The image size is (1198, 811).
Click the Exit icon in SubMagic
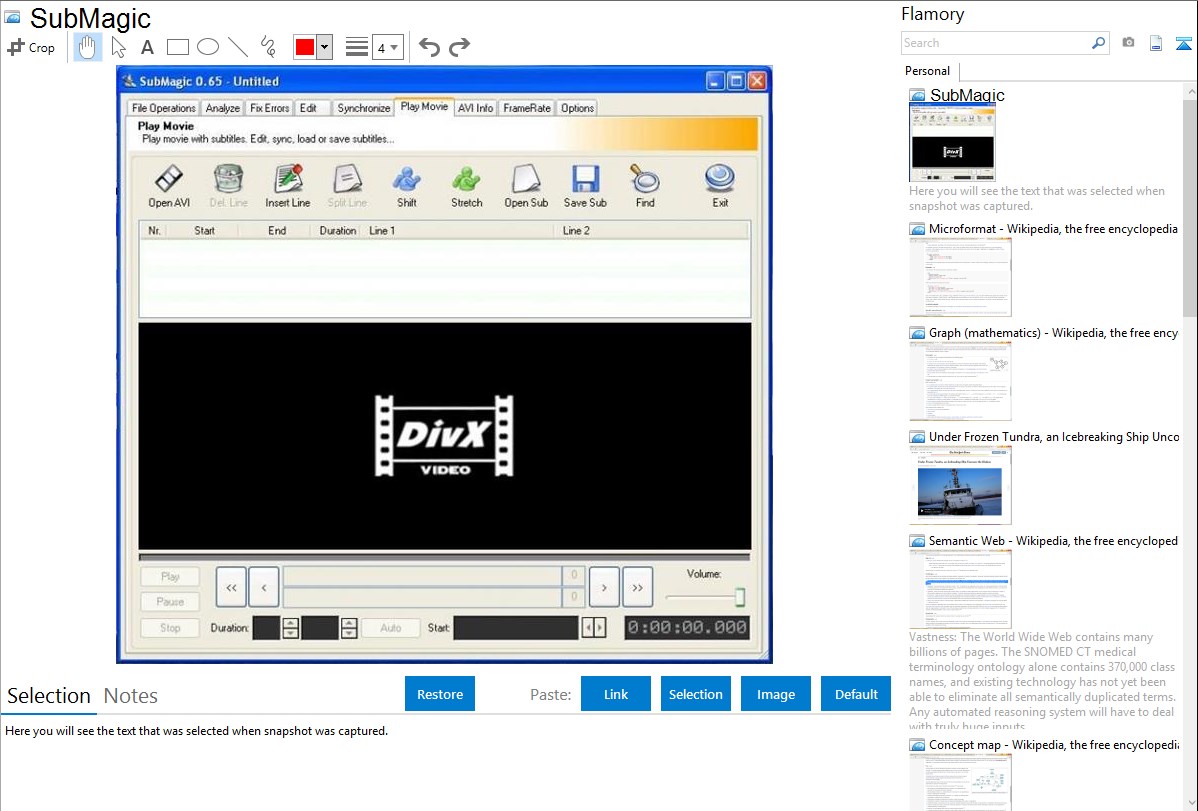720,186
